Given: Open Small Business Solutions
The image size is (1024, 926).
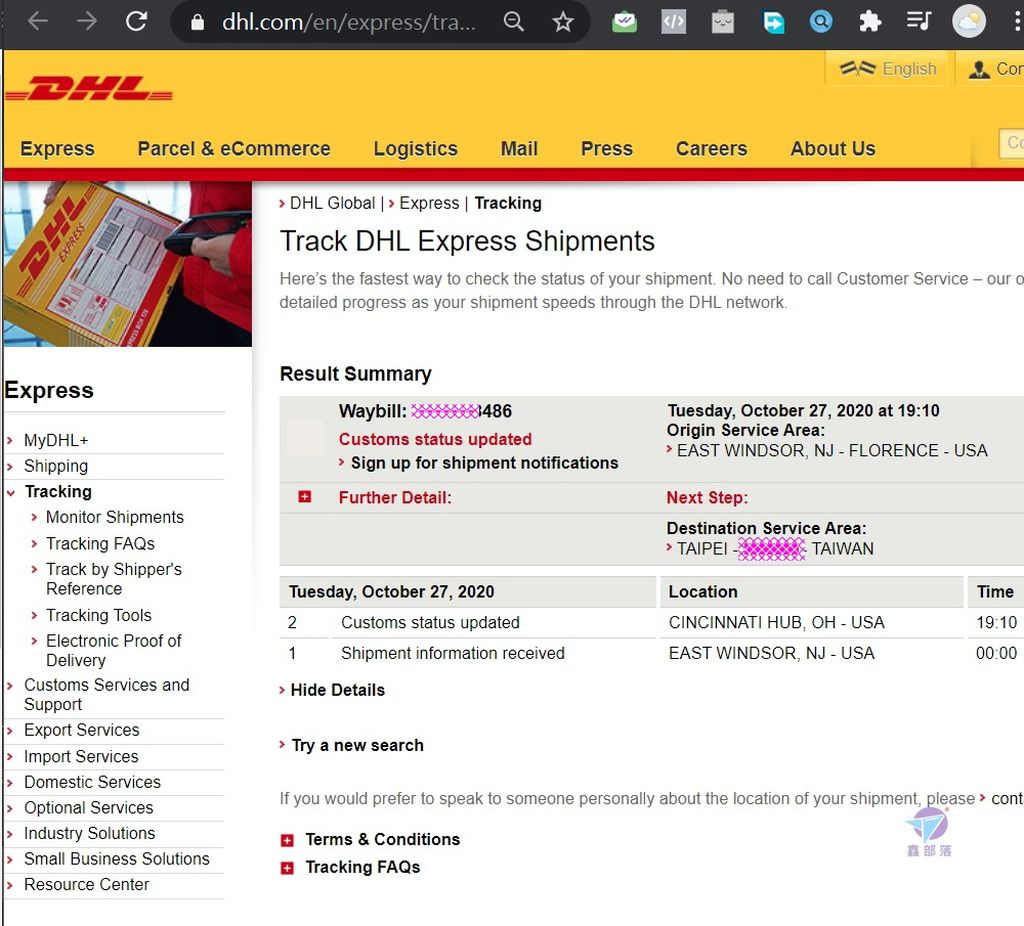Looking at the screenshot, I should [x=117, y=858].
